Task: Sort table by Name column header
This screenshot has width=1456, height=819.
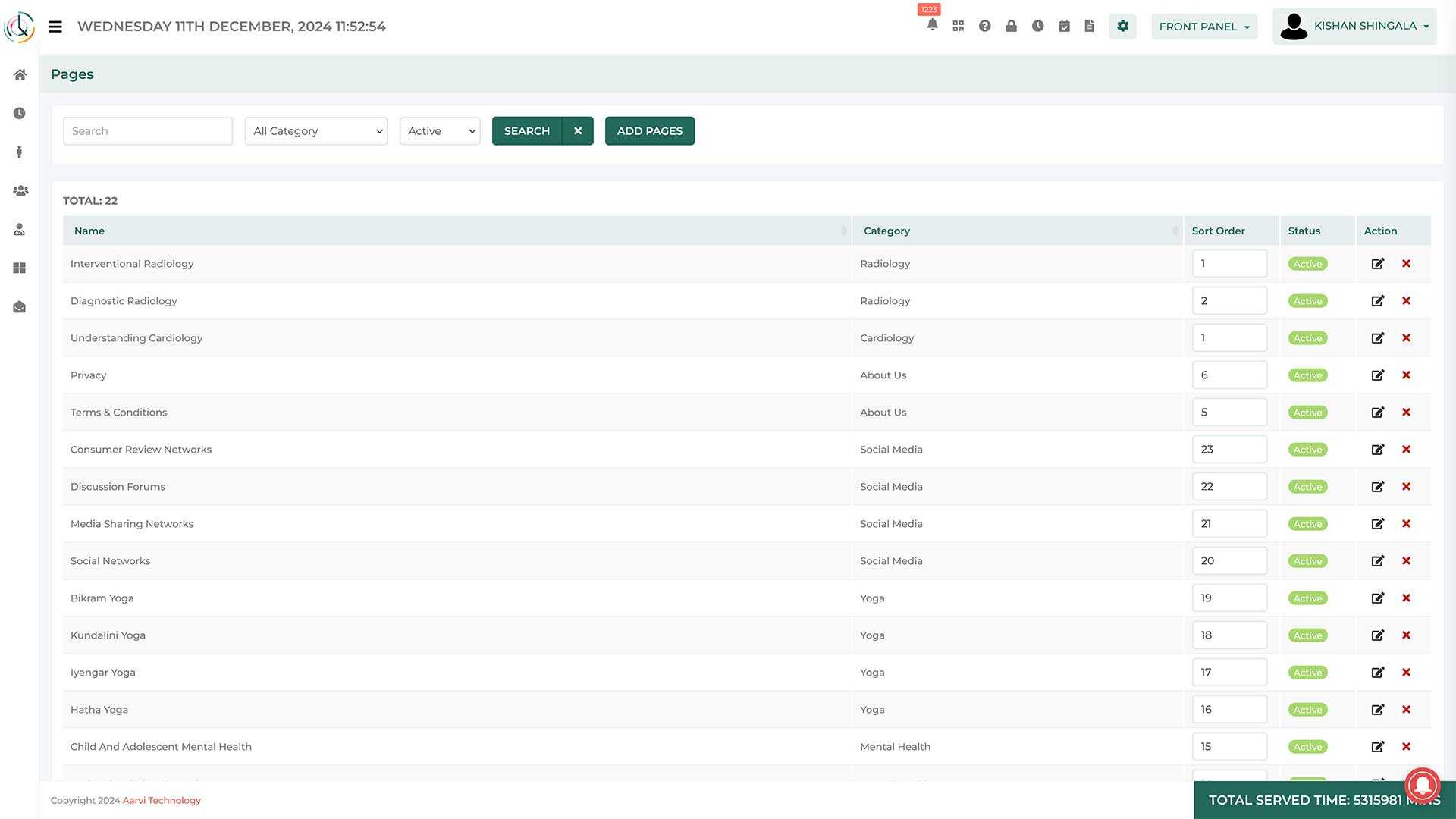Action: (89, 231)
